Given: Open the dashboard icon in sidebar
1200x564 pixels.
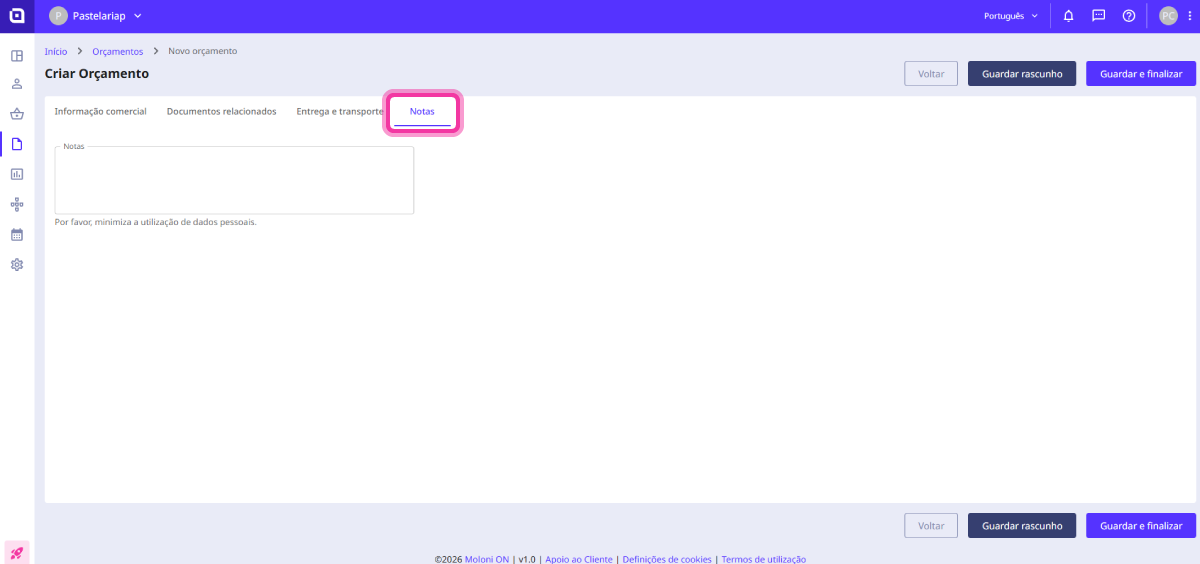Looking at the screenshot, I should pyautogui.click(x=17, y=55).
